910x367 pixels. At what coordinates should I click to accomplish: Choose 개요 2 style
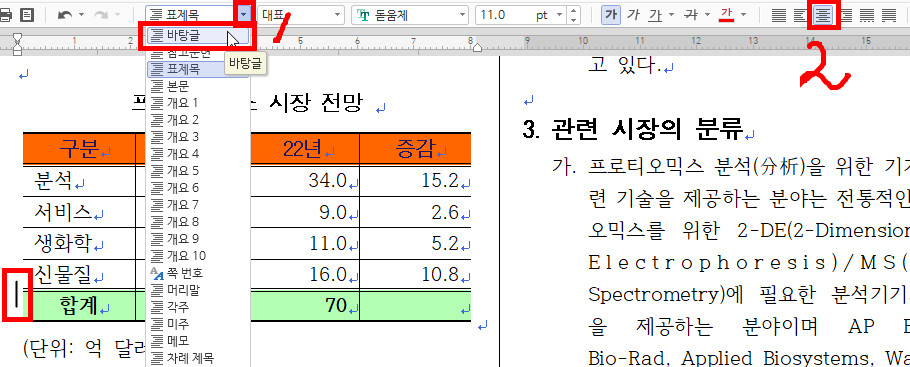tap(197, 120)
